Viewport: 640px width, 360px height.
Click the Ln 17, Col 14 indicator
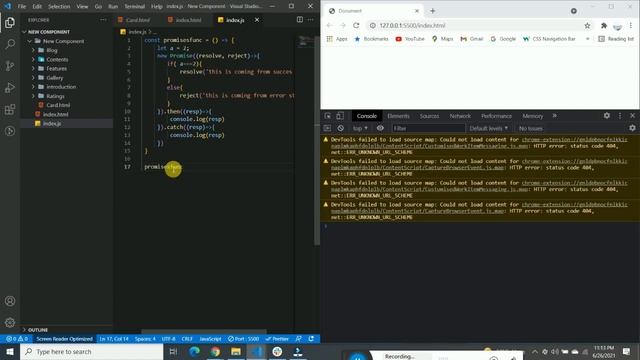pos(113,339)
